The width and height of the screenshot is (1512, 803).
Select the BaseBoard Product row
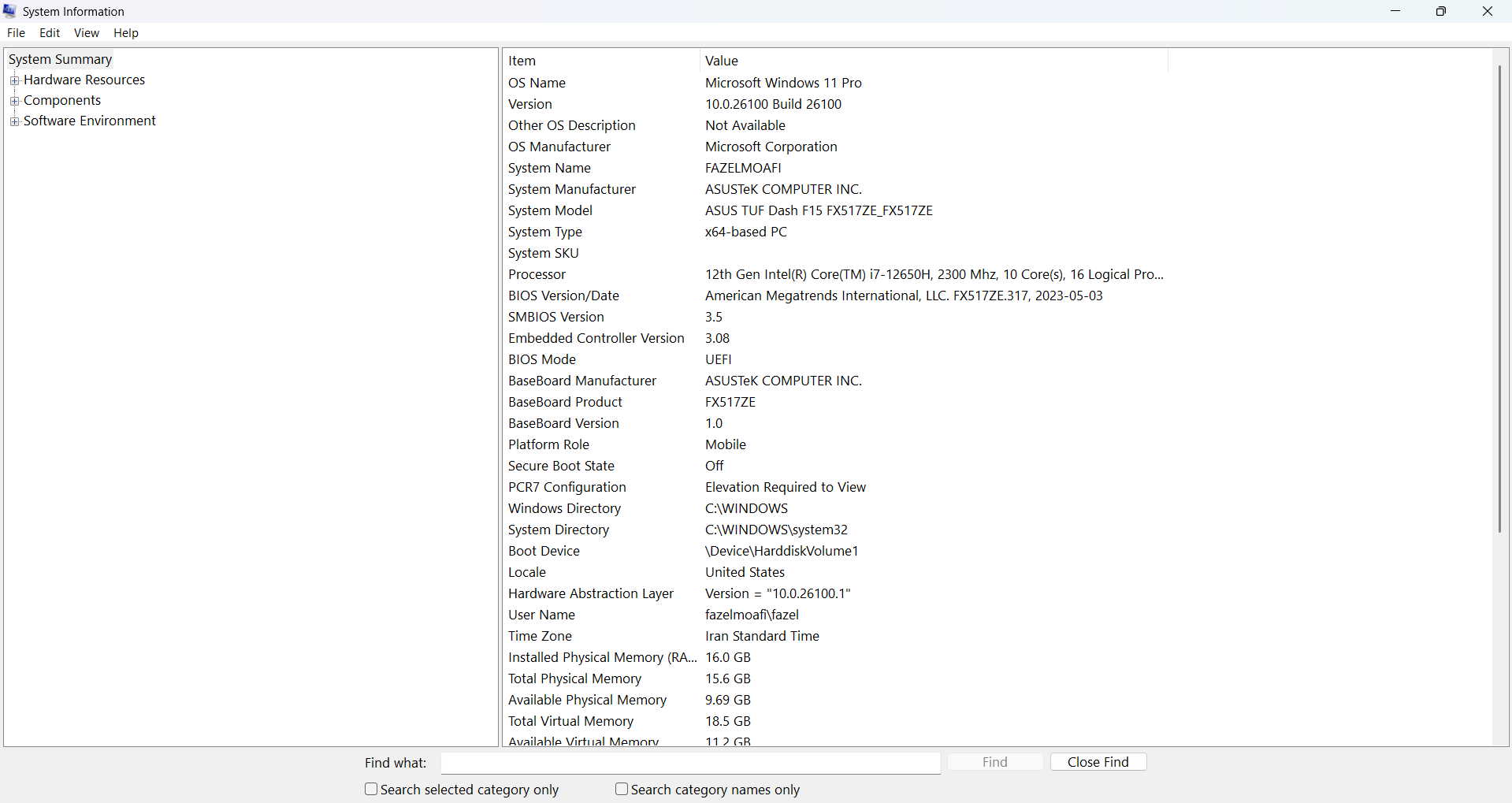pyautogui.click(x=835, y=402)
